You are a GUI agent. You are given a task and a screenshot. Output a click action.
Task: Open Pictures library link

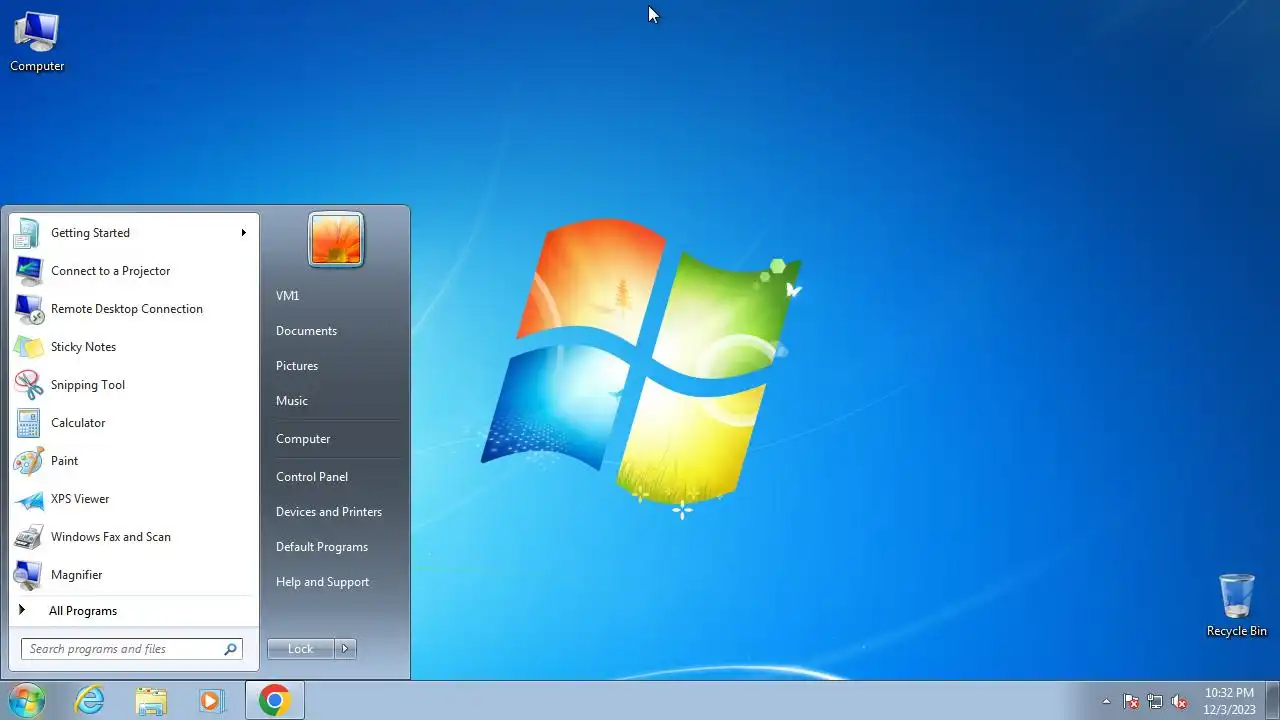pyautogui.click(x=335, y=366)
